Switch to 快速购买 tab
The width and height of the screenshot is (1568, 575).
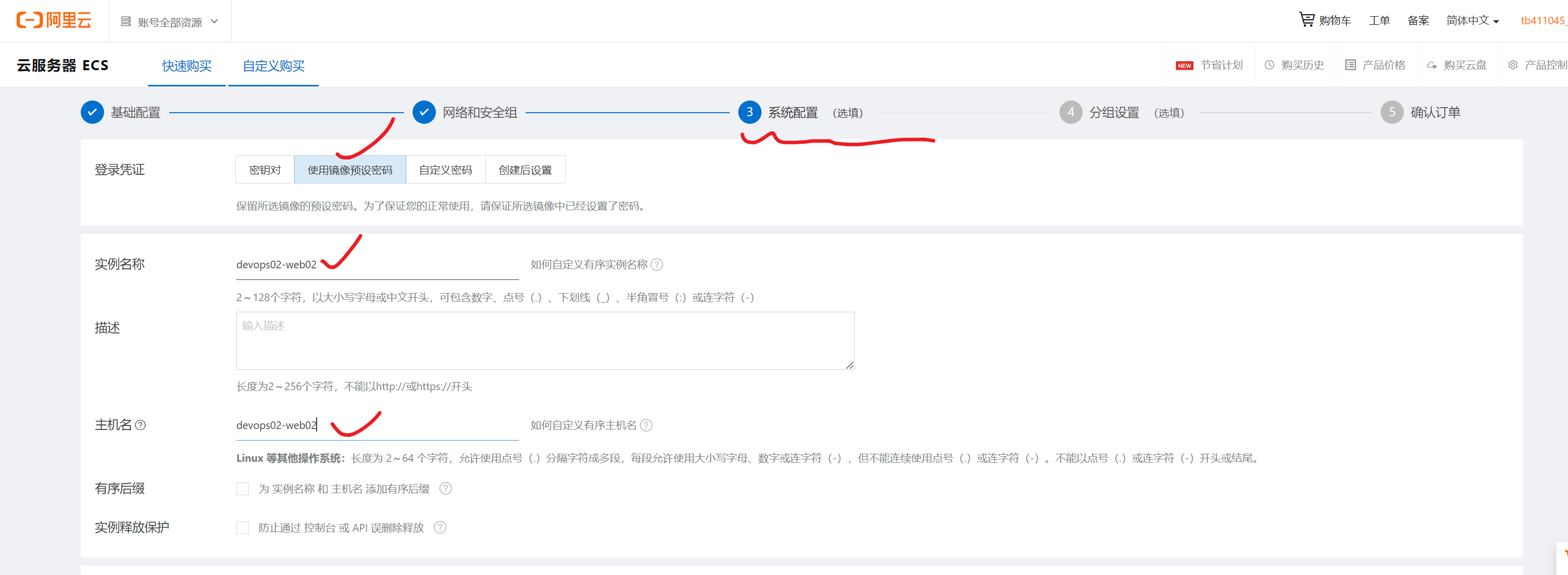[186, 66]
